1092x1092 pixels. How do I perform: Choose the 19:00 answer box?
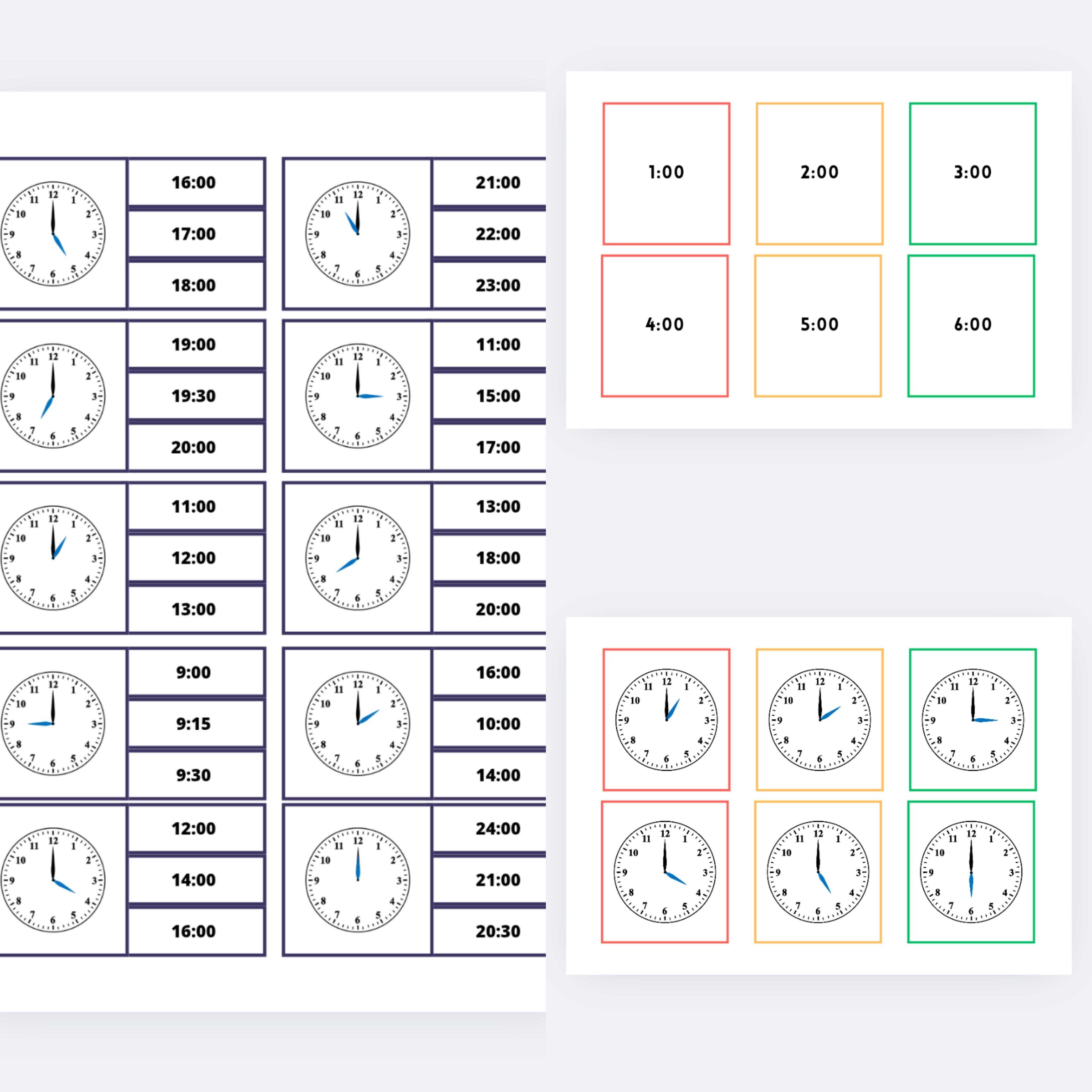tap(194, 344)
